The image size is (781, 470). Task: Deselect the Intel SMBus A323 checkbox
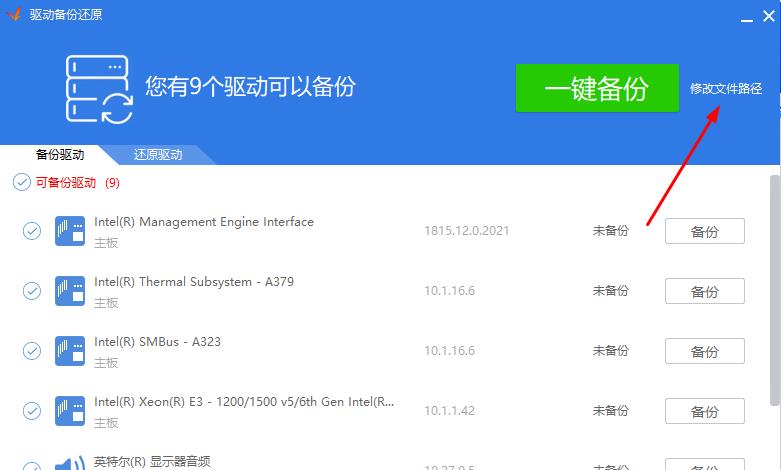click(x=32, y=351)
